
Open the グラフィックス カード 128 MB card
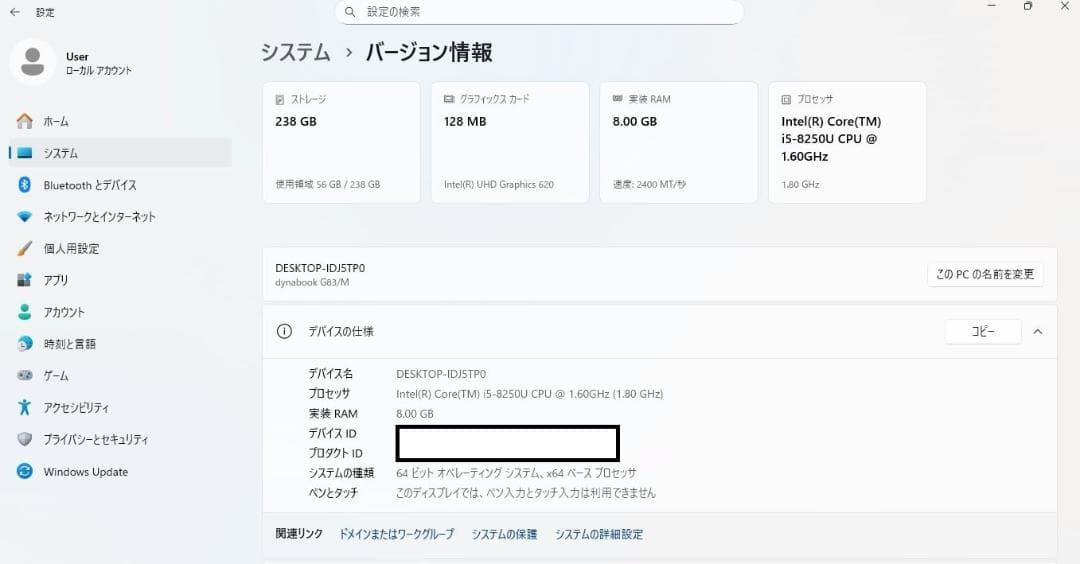pos(510,143)
